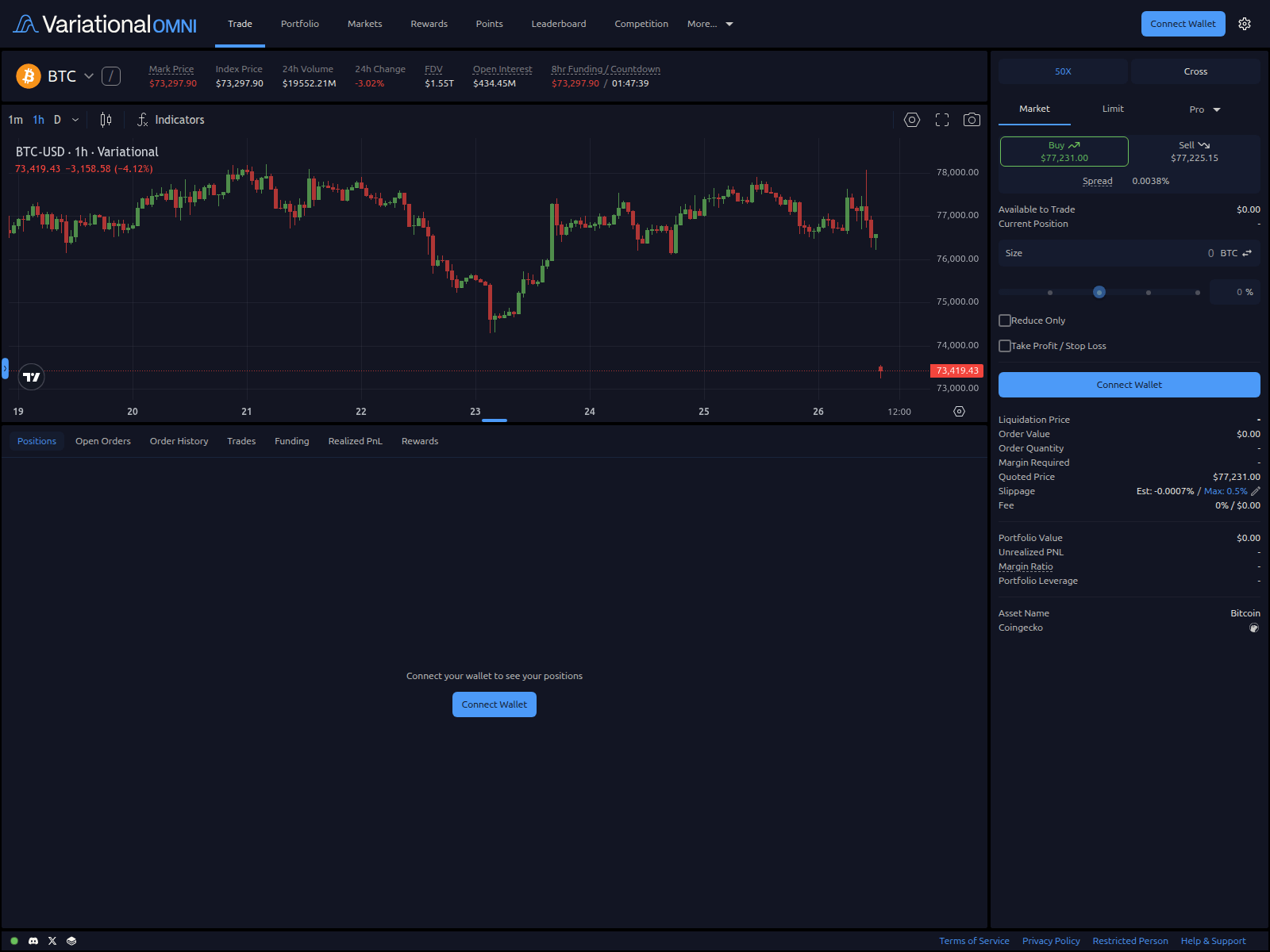Show the Funding tab

pos(292,441)
